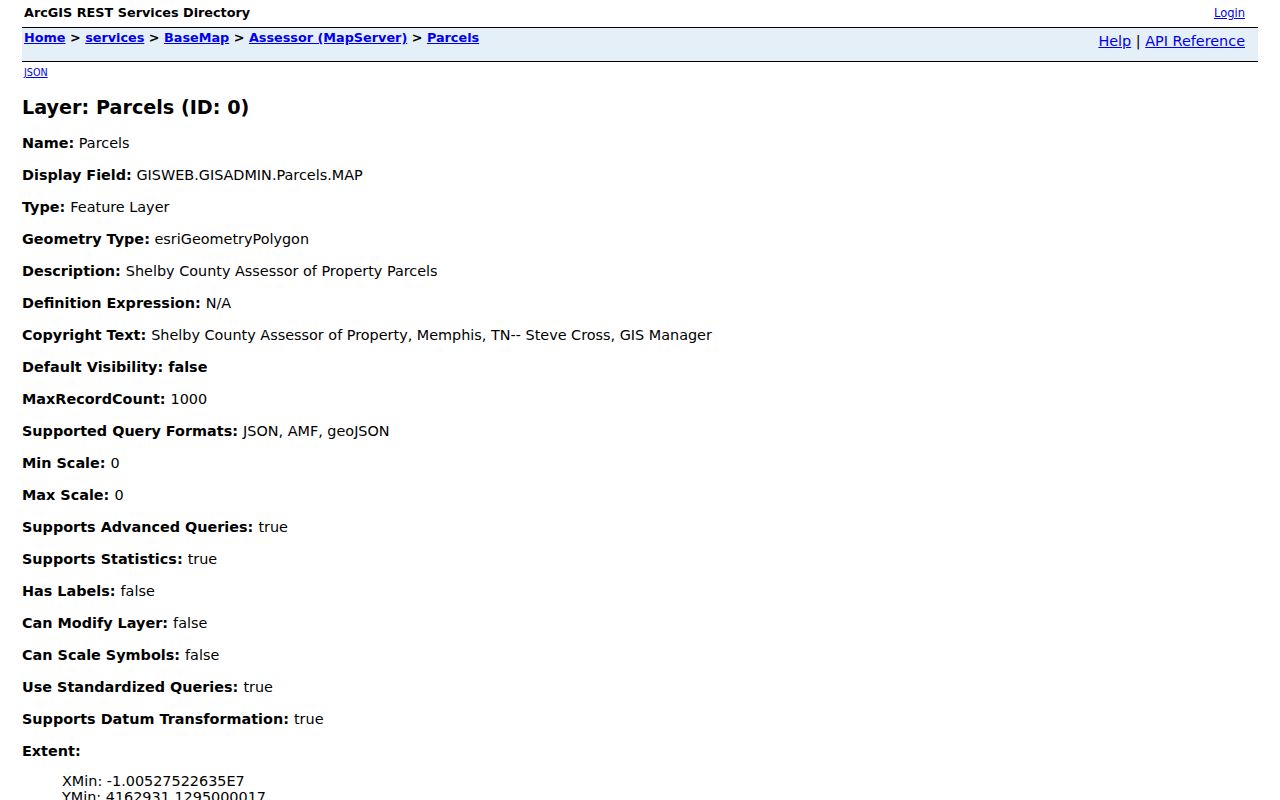Click the 'Can Scale Symbols:' label
Screen dimensions: 1280x800
(101, 655)
